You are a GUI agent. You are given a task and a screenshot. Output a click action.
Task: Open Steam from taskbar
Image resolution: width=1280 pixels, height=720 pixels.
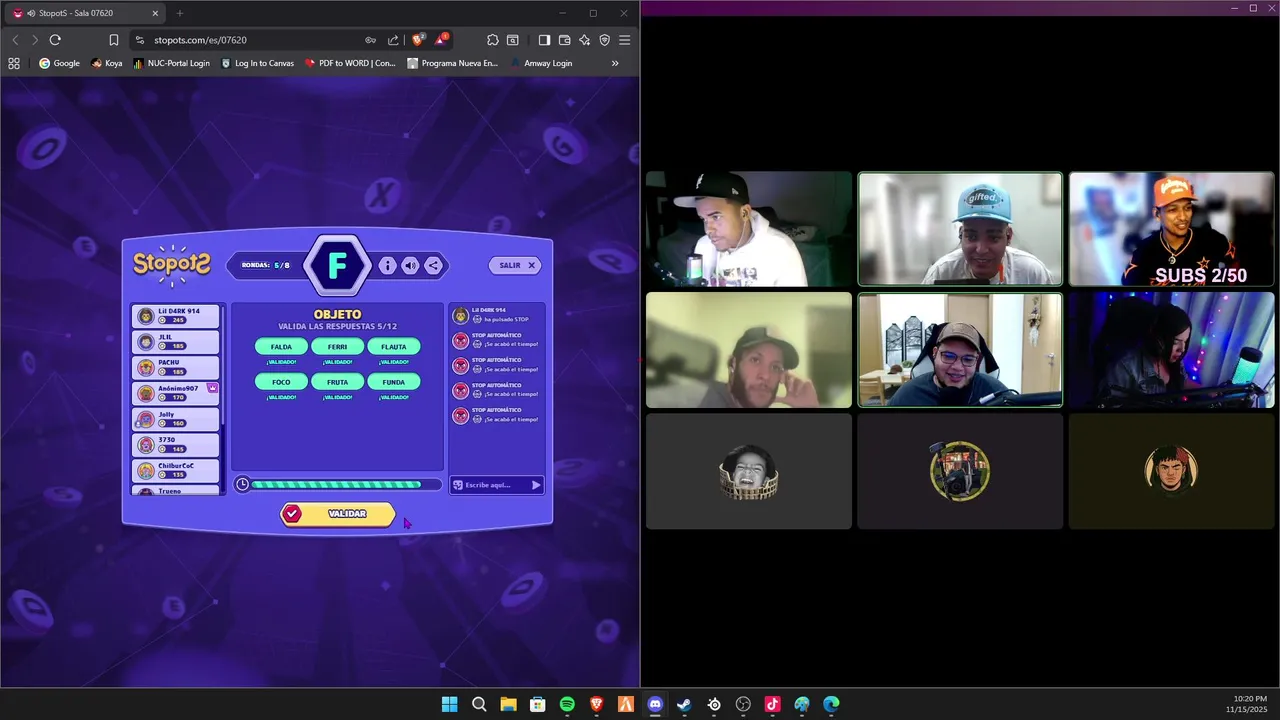684,704
